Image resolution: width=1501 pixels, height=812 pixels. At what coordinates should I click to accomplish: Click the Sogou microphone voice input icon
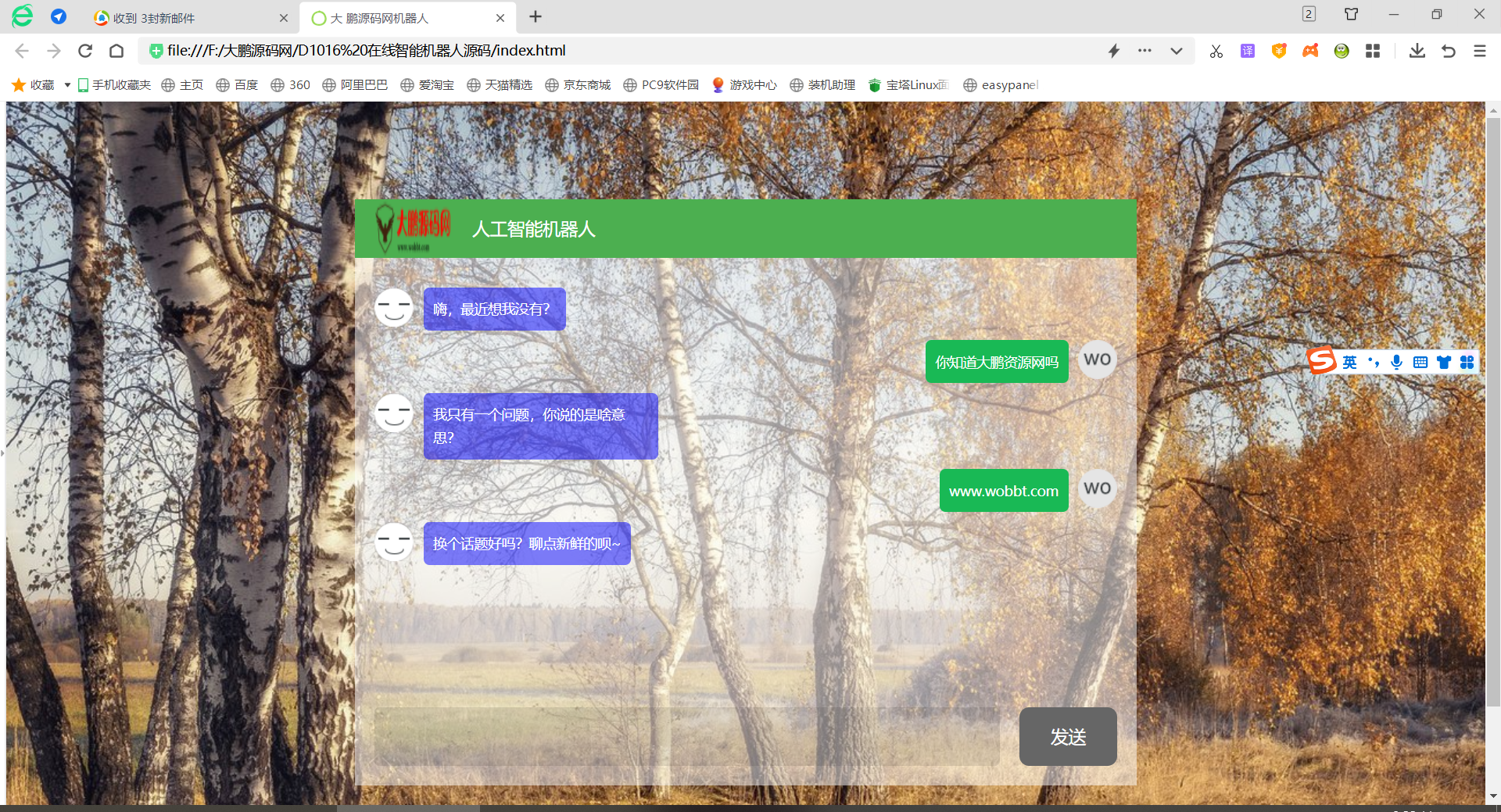[1396, 362]
